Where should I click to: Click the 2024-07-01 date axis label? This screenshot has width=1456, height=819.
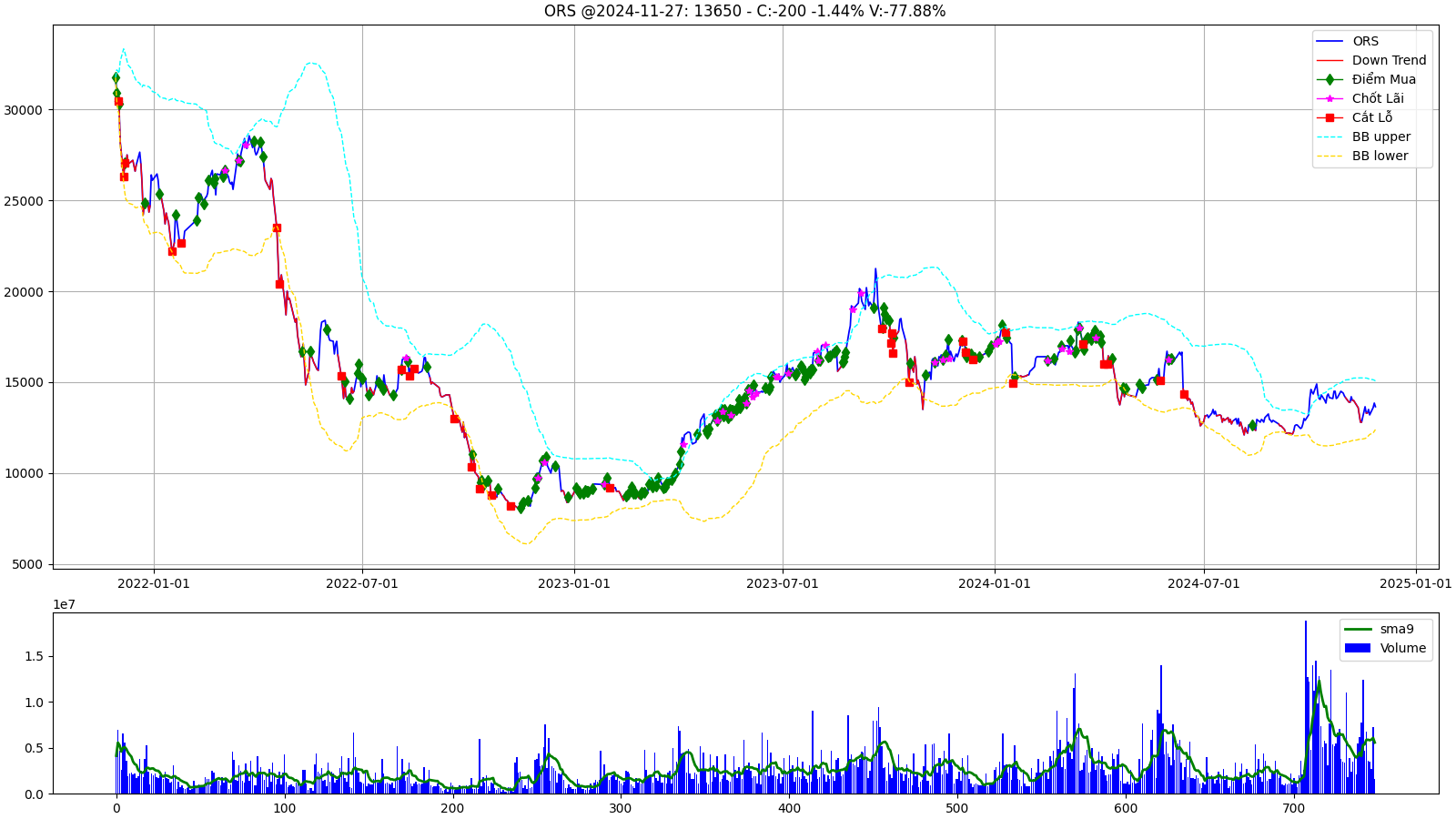click(x=1204, y=583)
